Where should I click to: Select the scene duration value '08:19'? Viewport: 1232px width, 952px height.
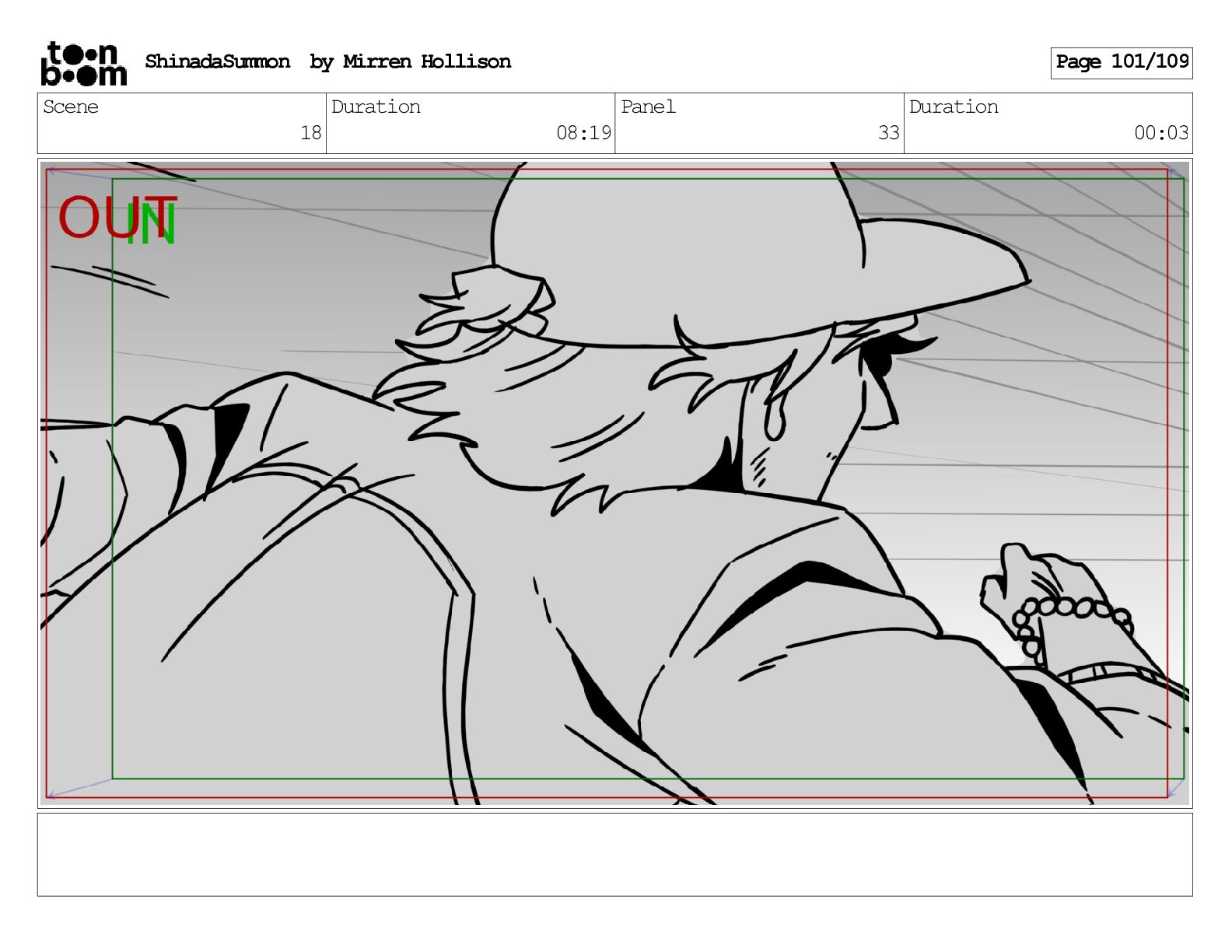pyautogui.click(x=583, y=133)
